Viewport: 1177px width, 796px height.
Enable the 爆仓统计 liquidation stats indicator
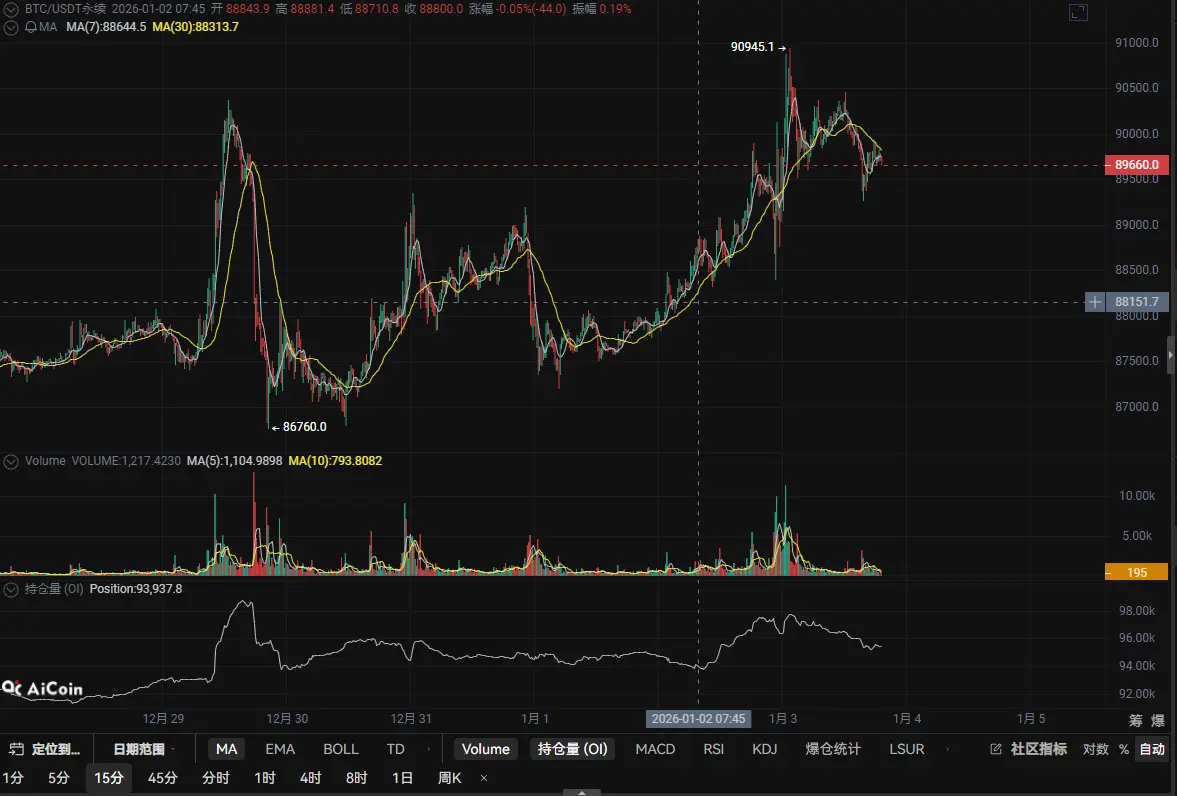click(832, 749)
